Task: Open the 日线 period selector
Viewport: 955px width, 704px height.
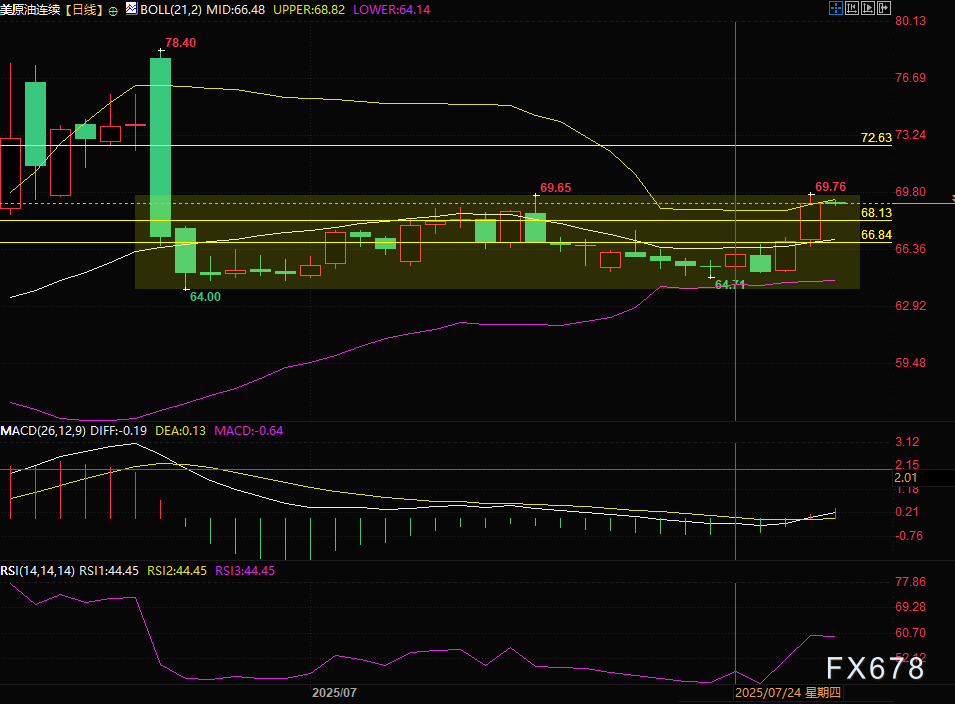Action: point(83,9)
